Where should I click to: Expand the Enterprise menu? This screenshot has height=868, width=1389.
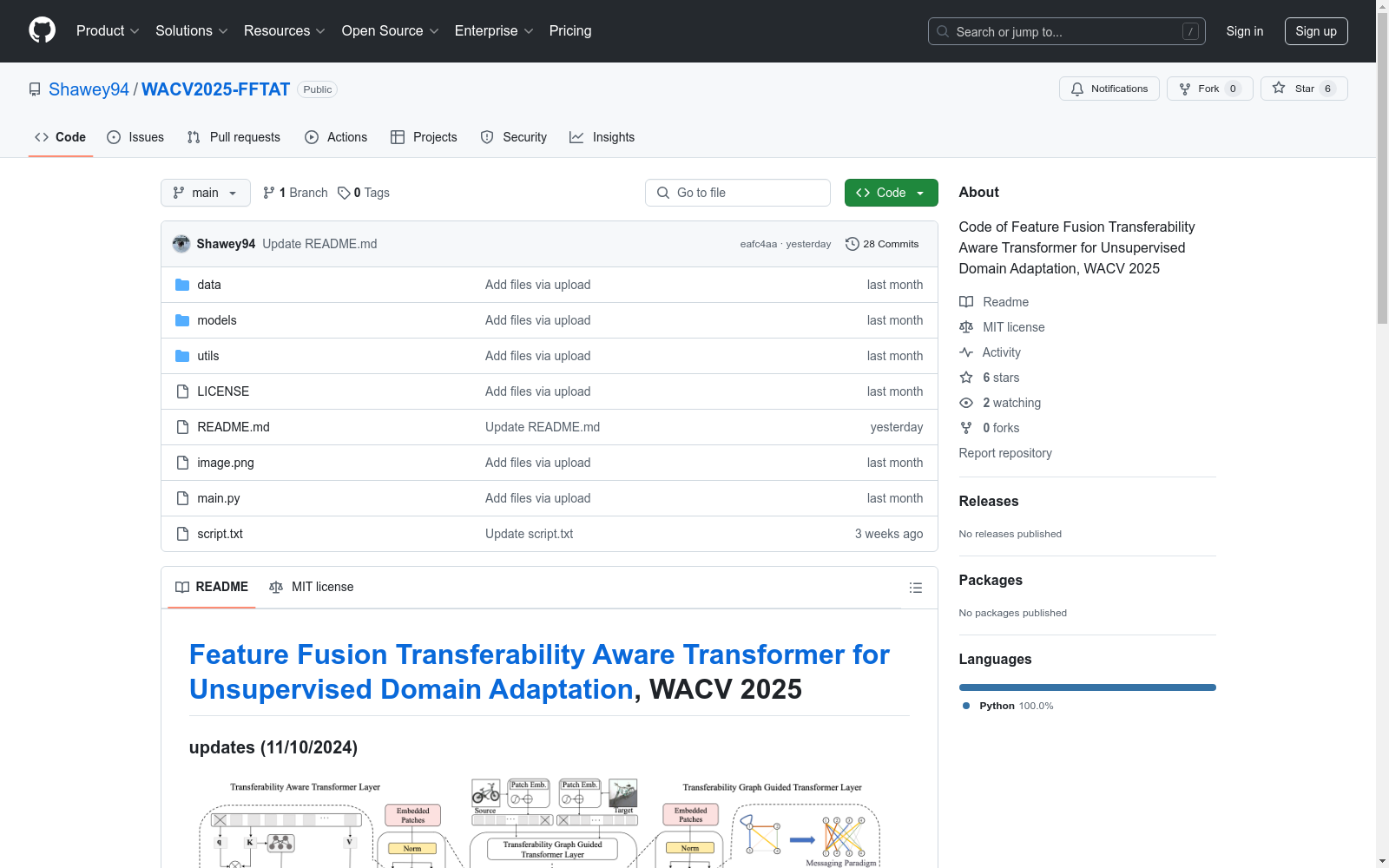pyautogui.click(x=494, y=30)
